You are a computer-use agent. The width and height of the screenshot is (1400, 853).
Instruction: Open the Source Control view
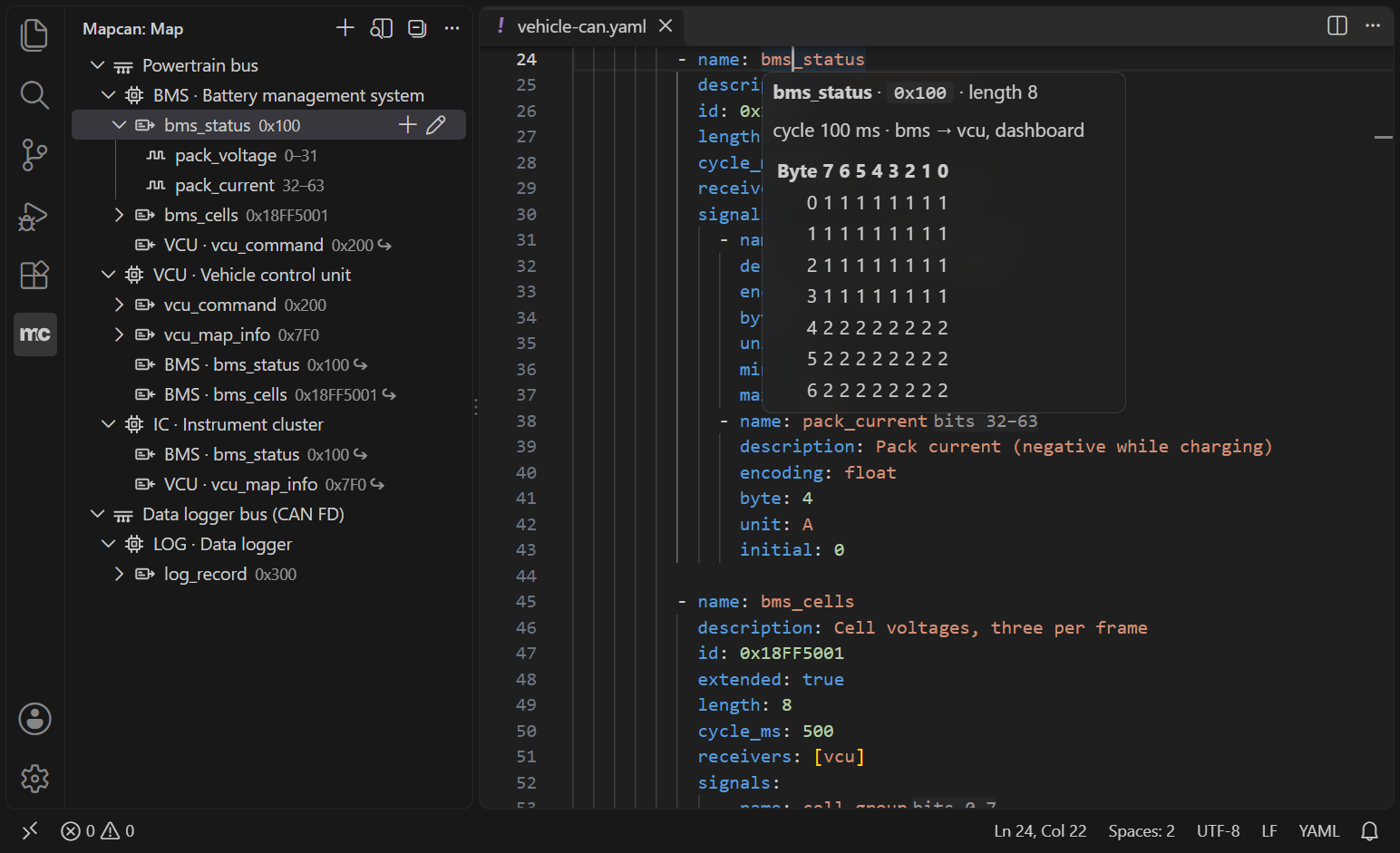tap(34, 155)
